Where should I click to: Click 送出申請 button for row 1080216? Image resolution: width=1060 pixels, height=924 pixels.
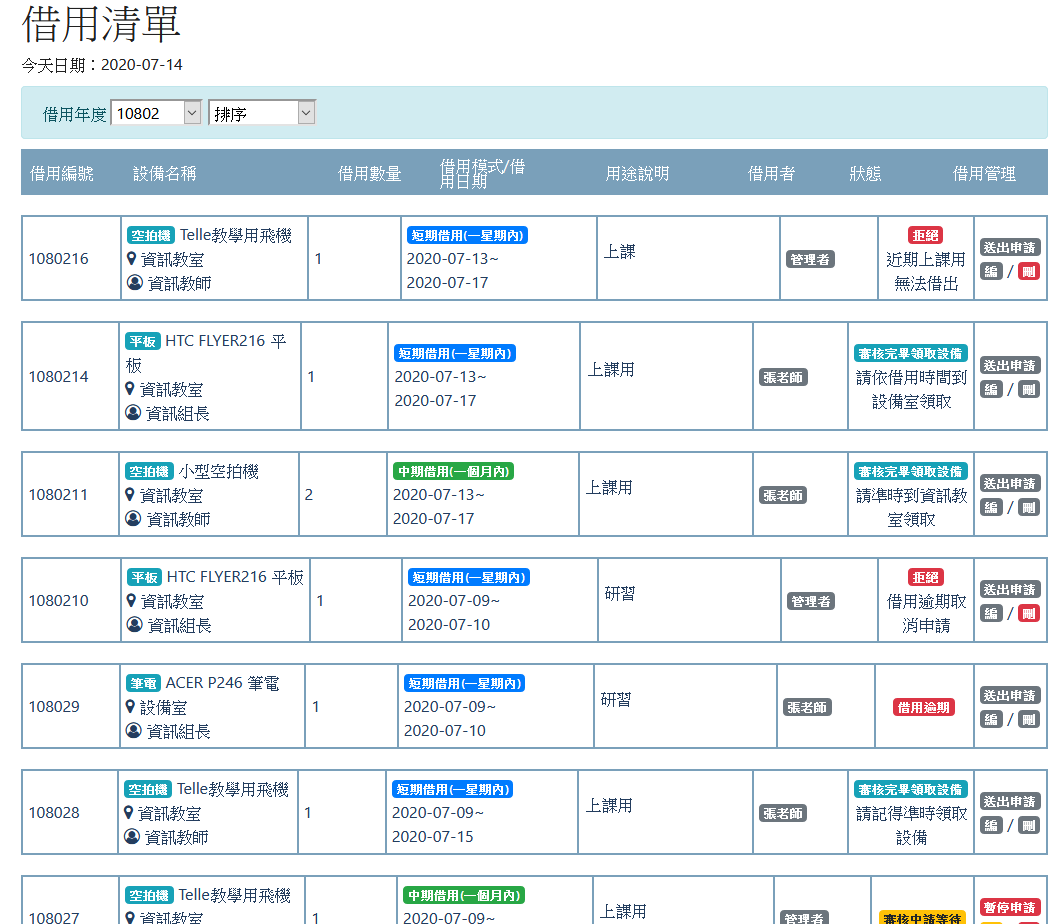[x=1009, y=248]
